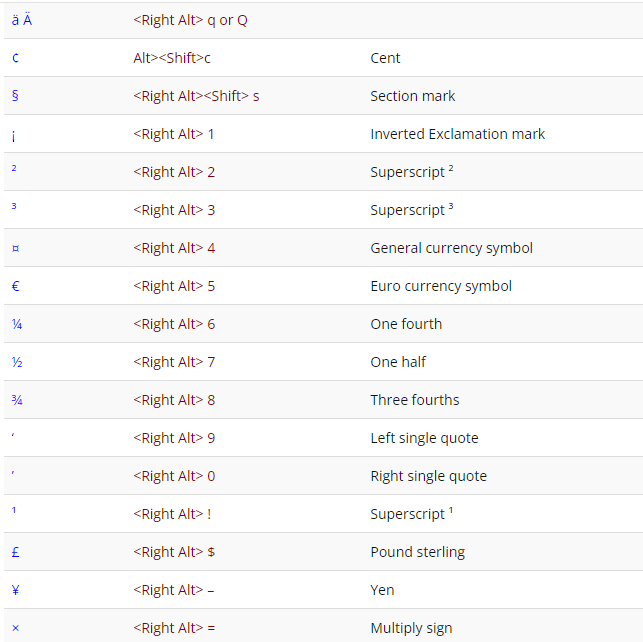Image resolution: width=643 pixels, height=642 pixels.
Task: Select the 'Three fourths' description text
Action: coord(414,400)
